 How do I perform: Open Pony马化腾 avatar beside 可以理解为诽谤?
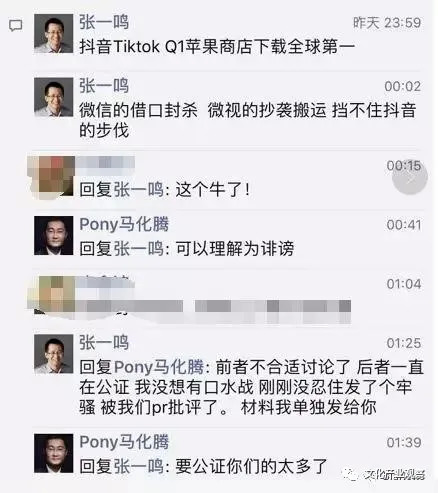click(53, 235)
